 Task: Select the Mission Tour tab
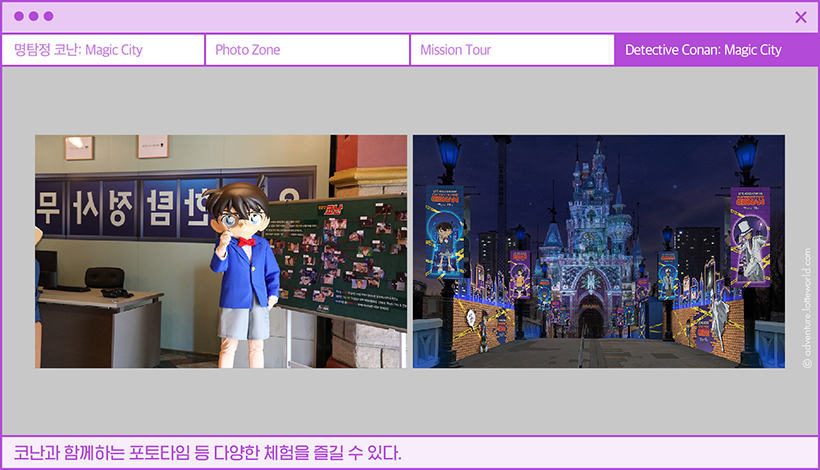pyautogui.click(x=512, y=50)
